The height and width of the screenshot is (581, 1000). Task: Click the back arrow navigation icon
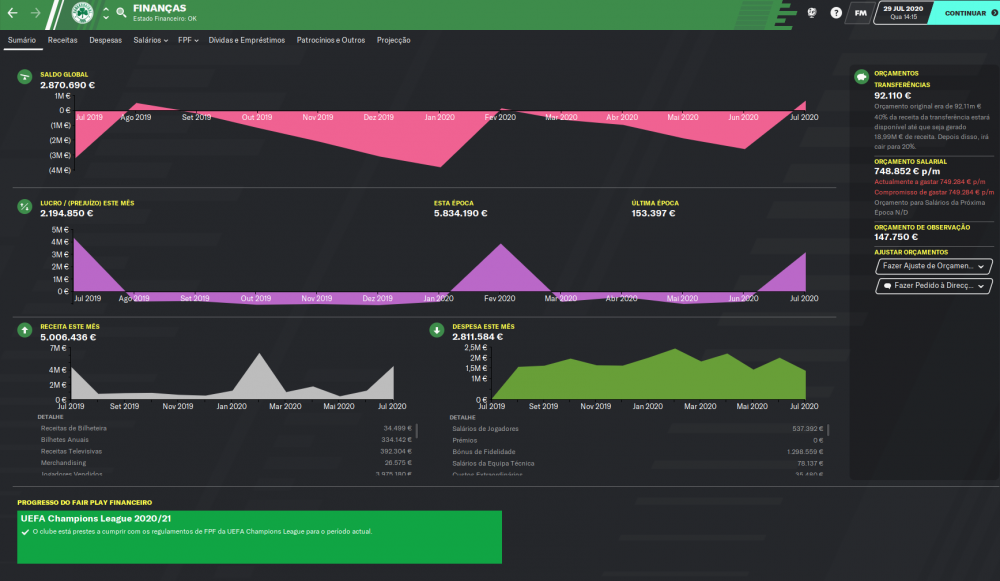(x=13, y=13)
